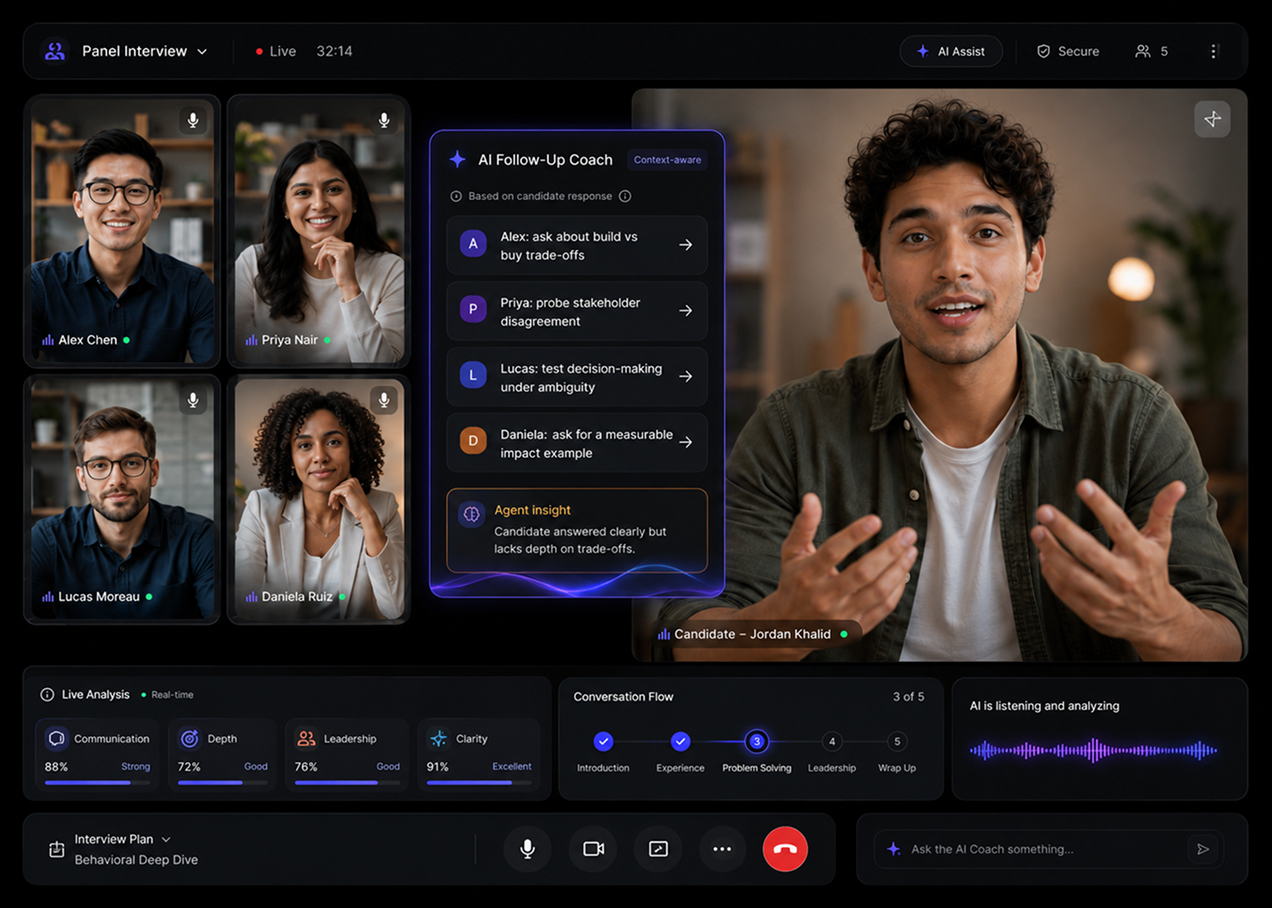
Task: Click the Leadership 76% value
Action: (306, 767)
